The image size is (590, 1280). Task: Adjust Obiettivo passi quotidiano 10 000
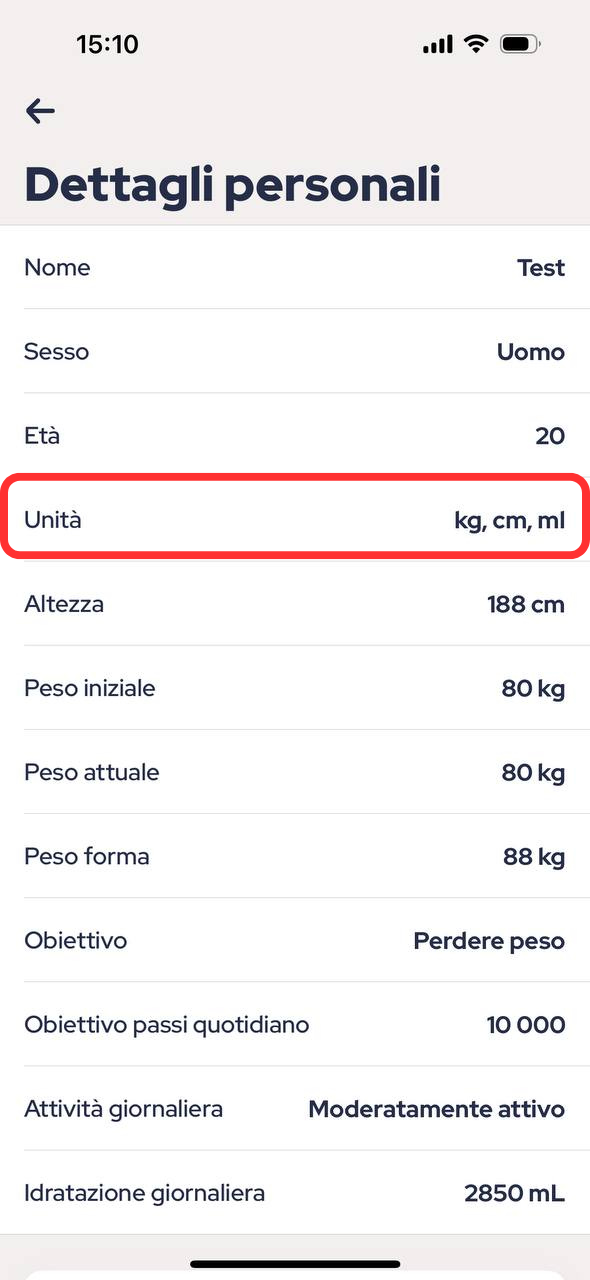pyautogui.click(x=295, y=1024)
